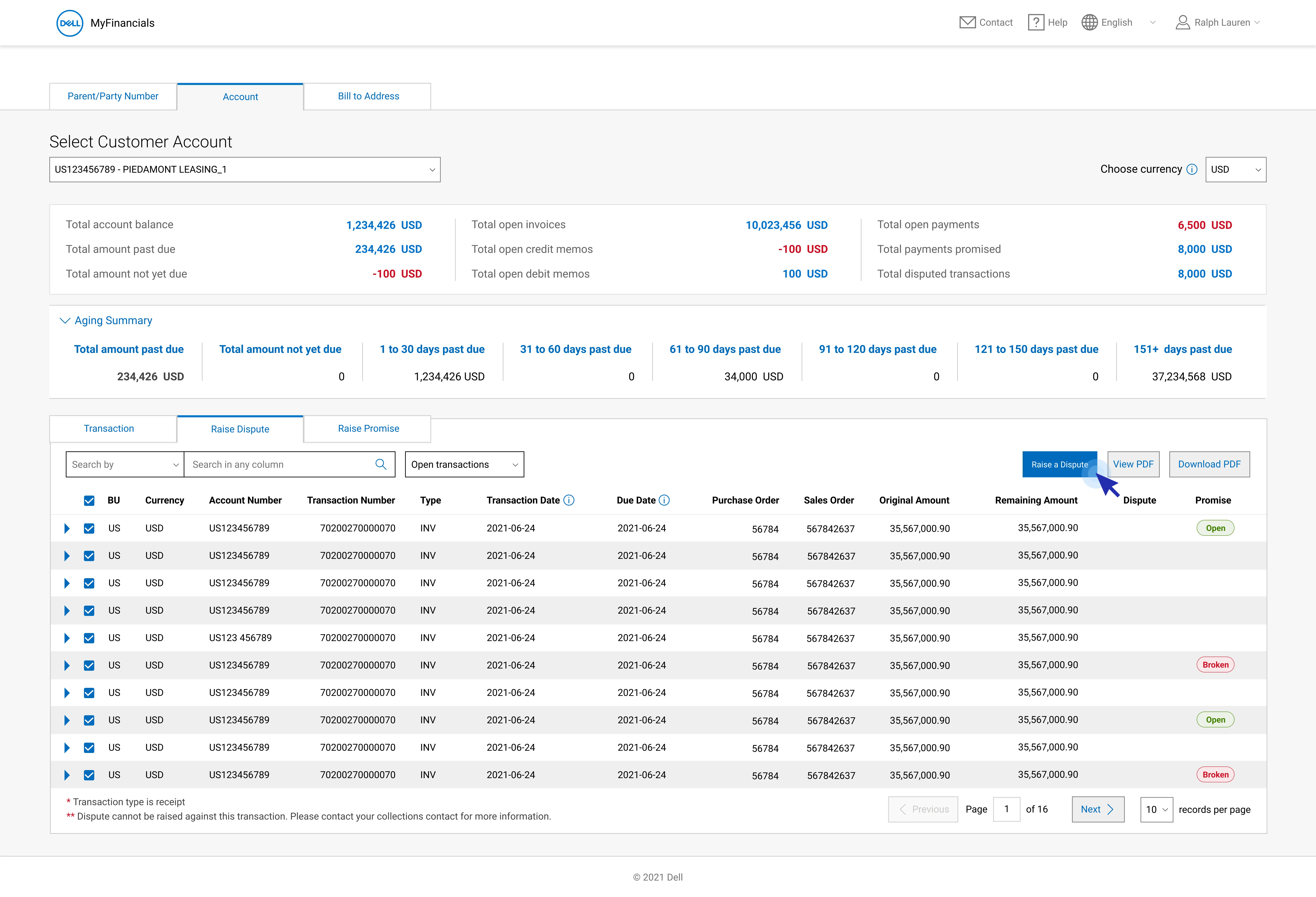1316x897 pixels.
Task: Click the Total account balance value 1,234,426 USD
Action: coord(384,225)
